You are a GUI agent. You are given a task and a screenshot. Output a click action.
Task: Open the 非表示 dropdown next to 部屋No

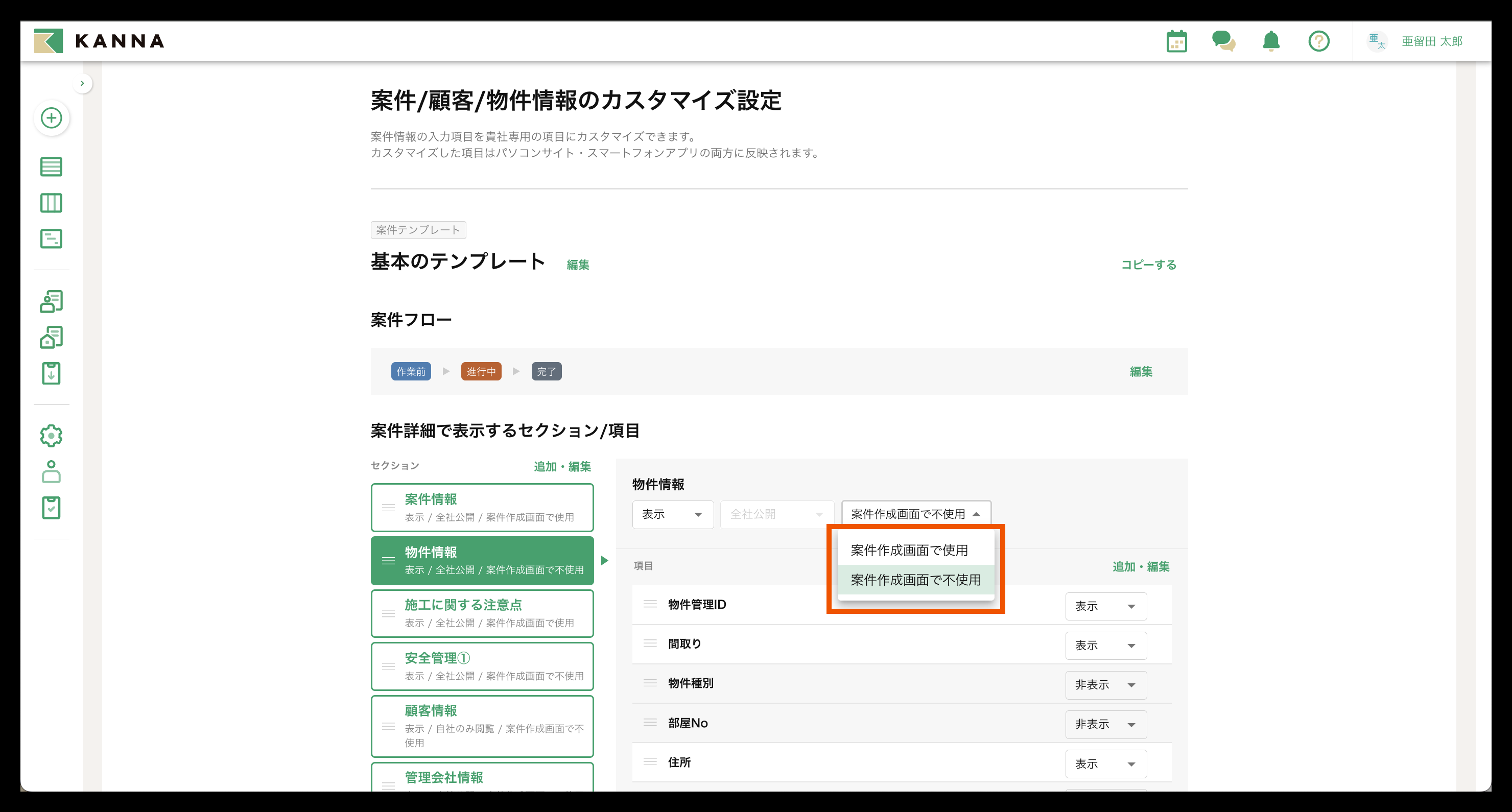pyautogui.click(x=1106, y=724)
